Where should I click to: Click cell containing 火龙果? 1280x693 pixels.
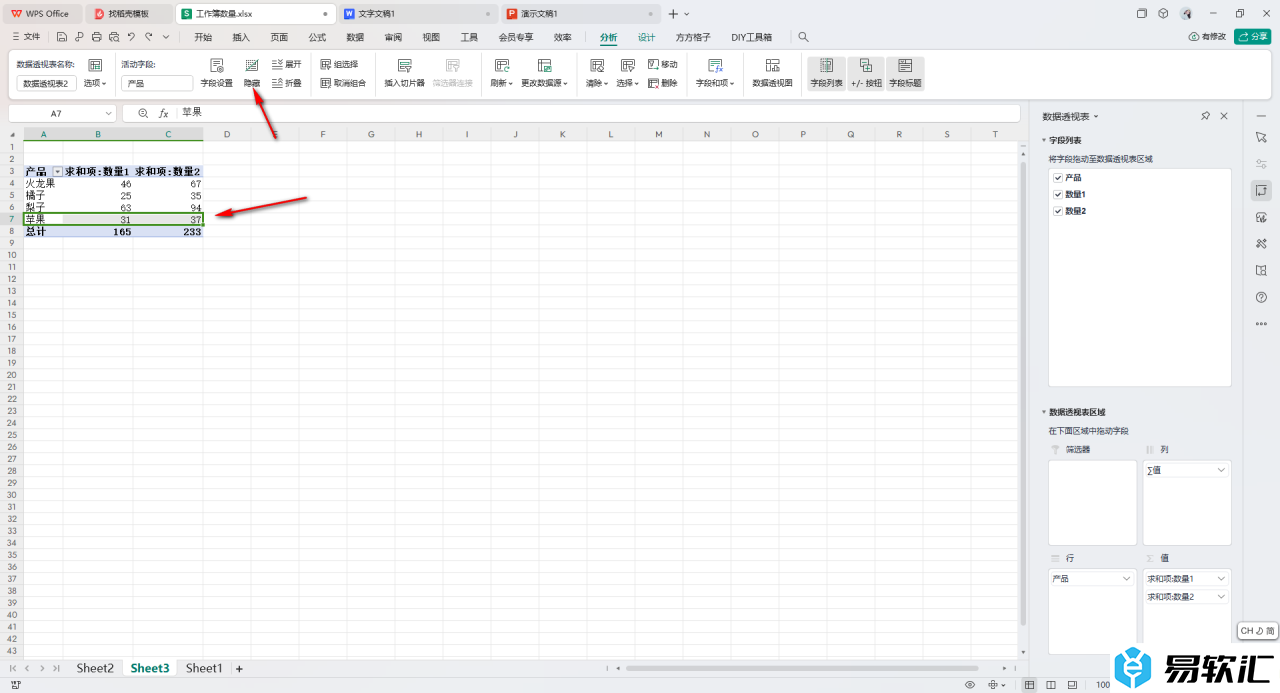tap(43, 184)
